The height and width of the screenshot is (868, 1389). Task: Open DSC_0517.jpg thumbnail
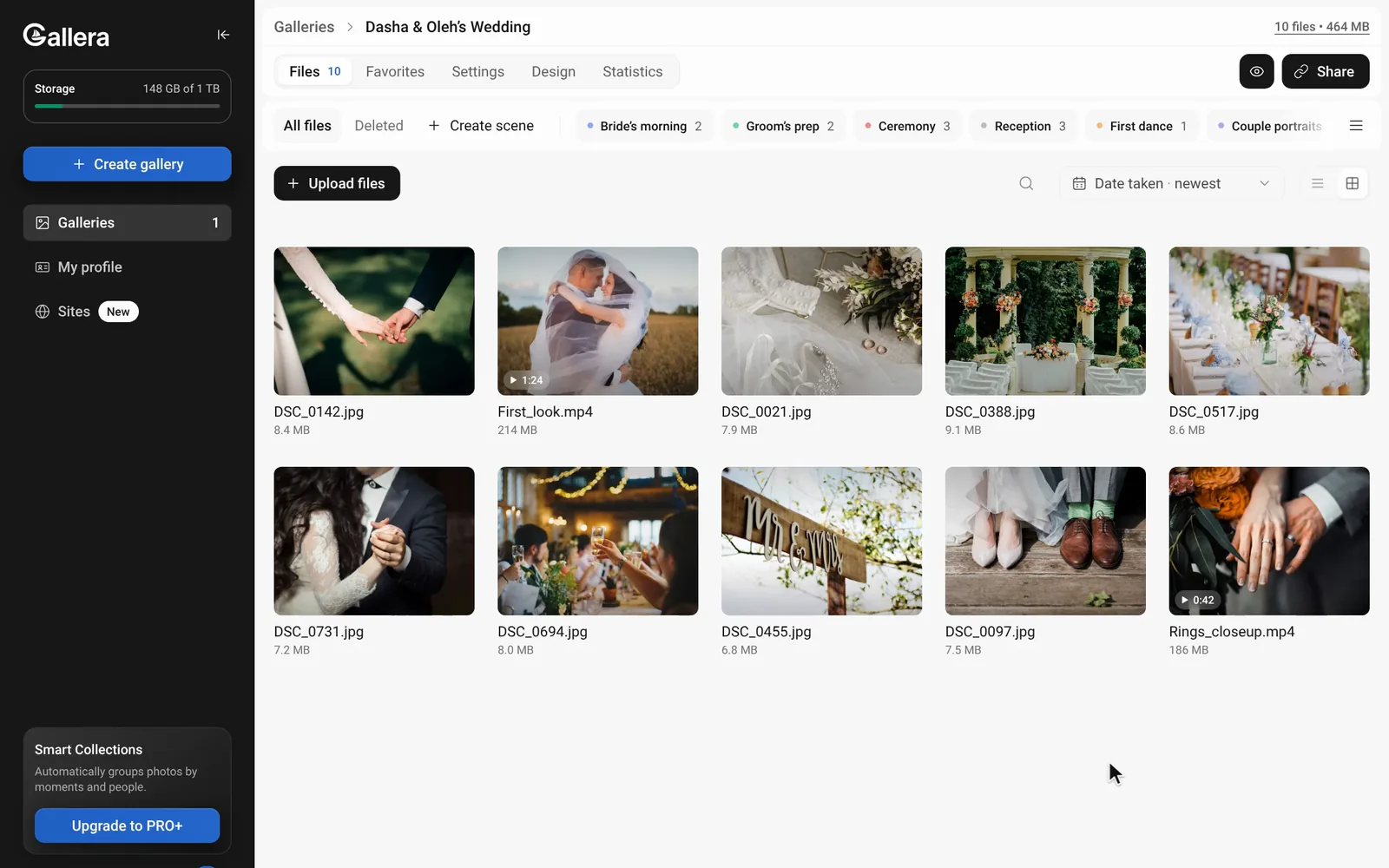(x=1269, y=321)
